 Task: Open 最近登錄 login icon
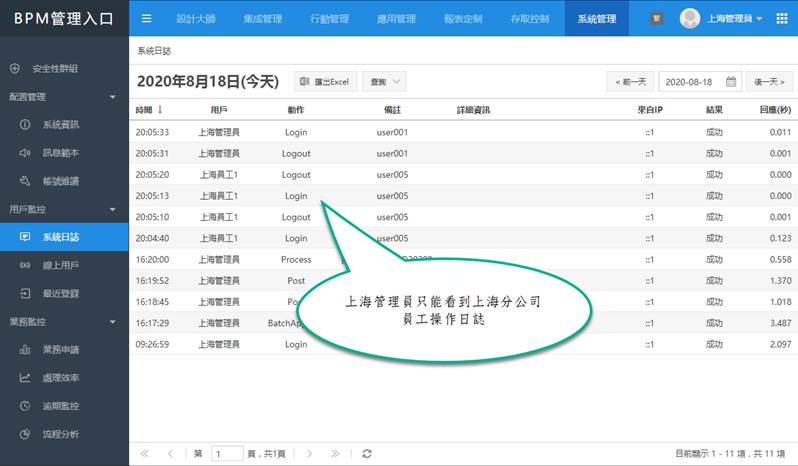[x=25, y=293]
